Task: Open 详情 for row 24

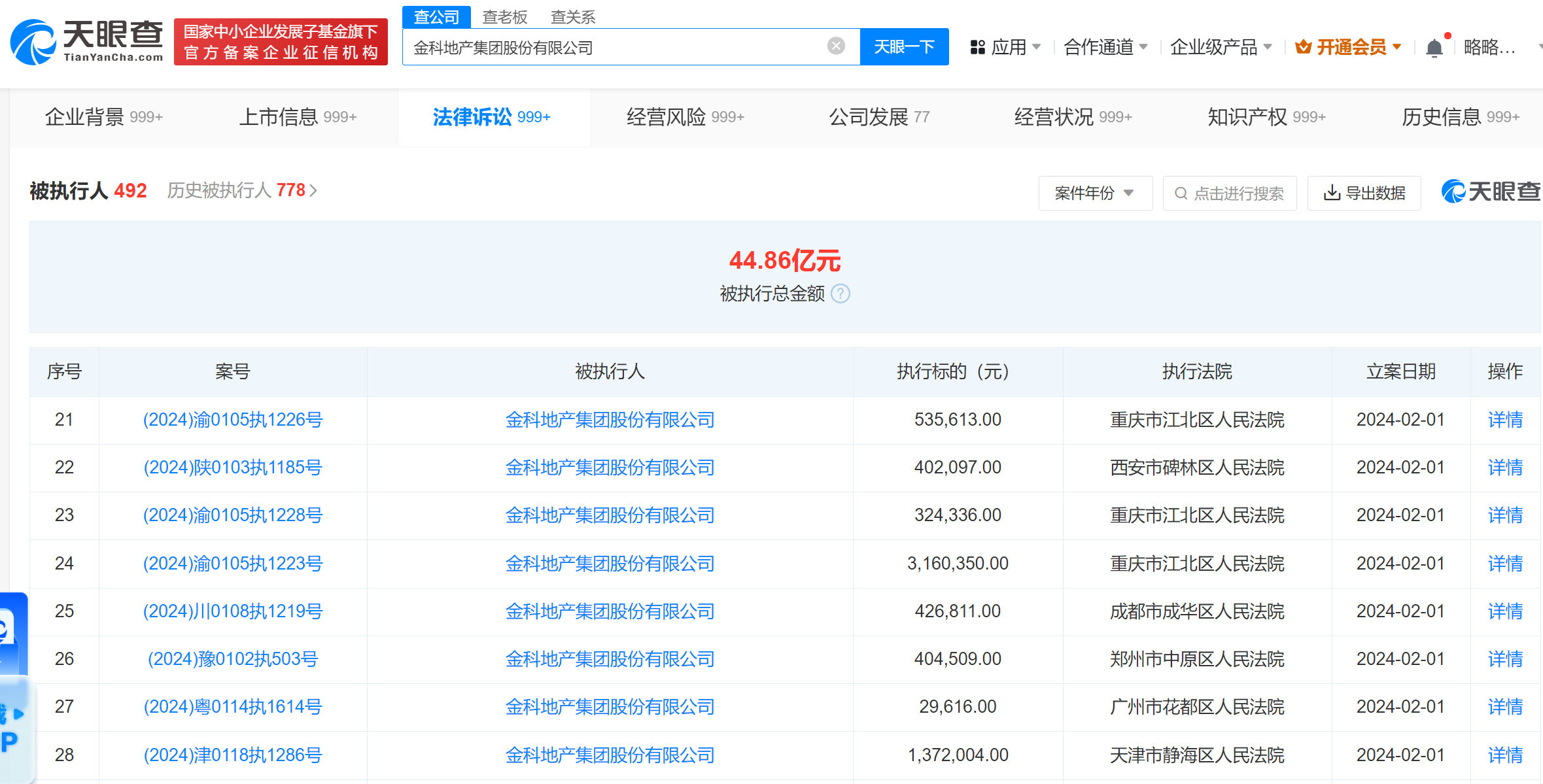Action: point(1505,564)
